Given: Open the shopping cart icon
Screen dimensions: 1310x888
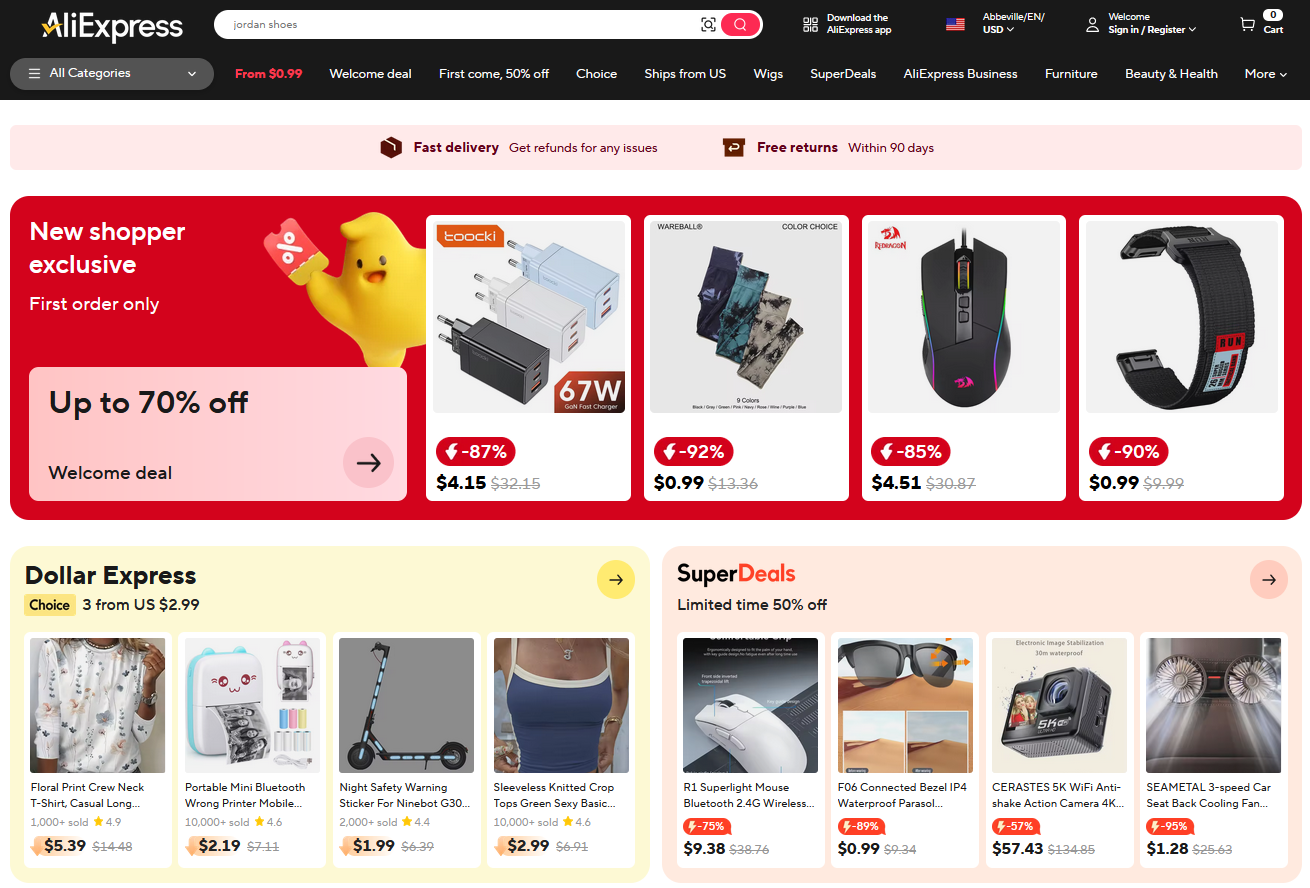Looking at the screenshot, I should (1247, 24).
